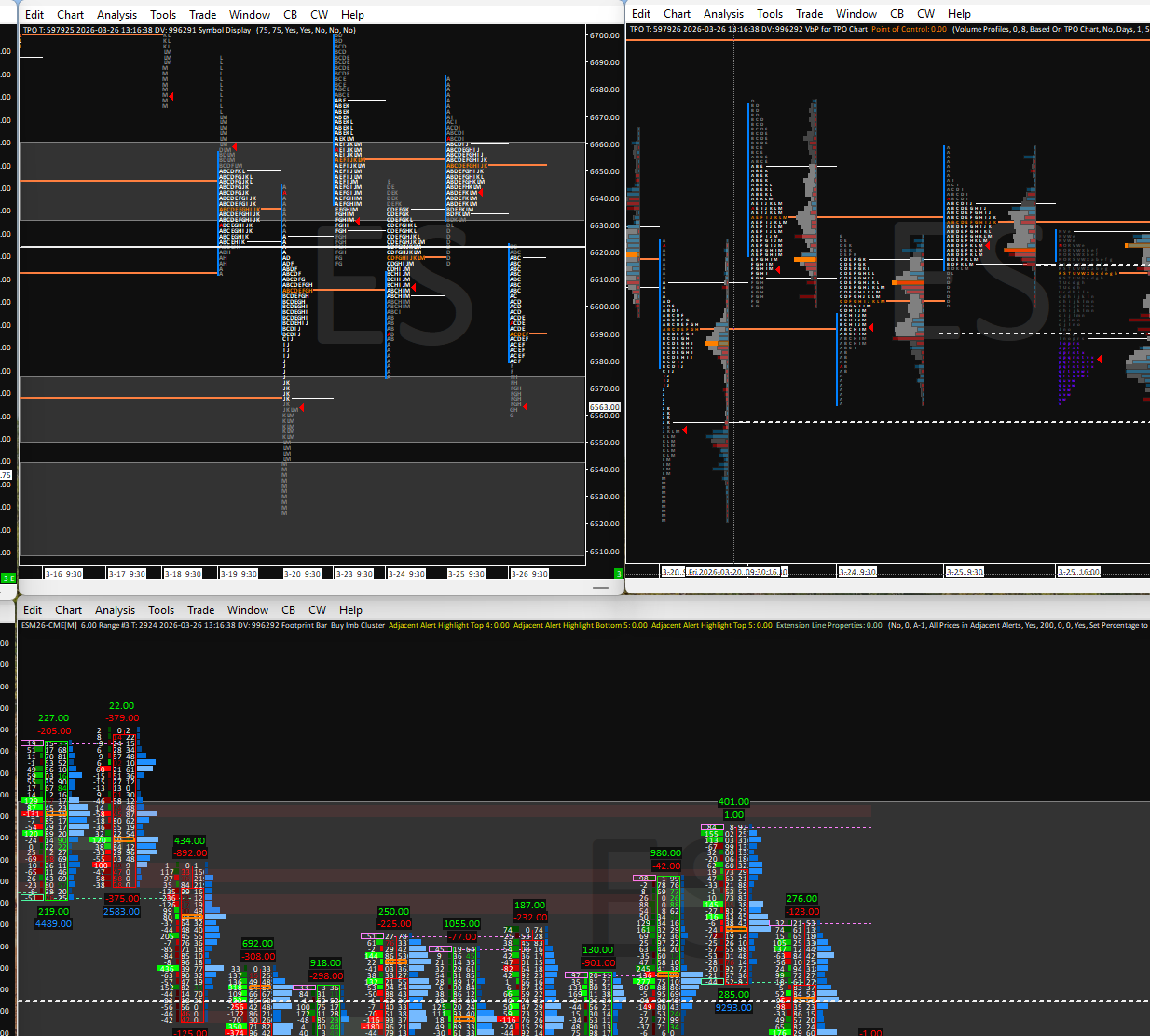This screenshot has width=1150, height=1036.
Task: Click blue volume value 4489.00
Action: click(53, 924)
